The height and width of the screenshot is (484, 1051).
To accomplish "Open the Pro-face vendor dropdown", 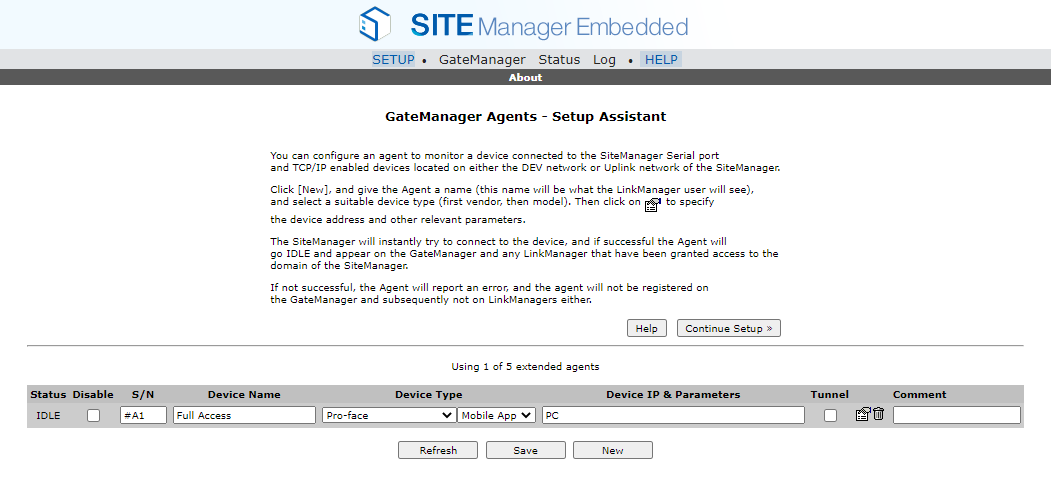I will (x=388, y=415).
